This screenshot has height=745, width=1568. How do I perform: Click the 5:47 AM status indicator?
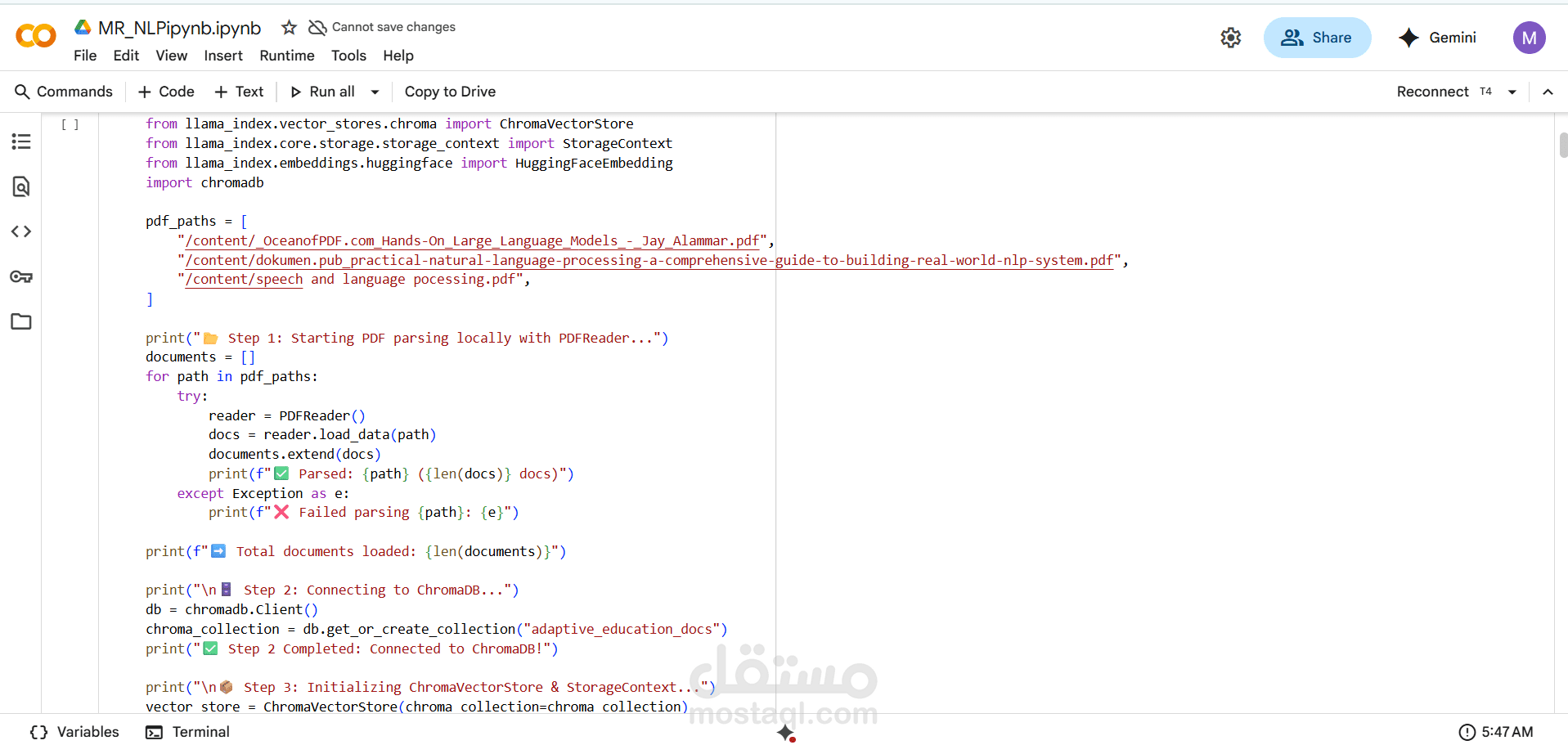point(1496,732)
